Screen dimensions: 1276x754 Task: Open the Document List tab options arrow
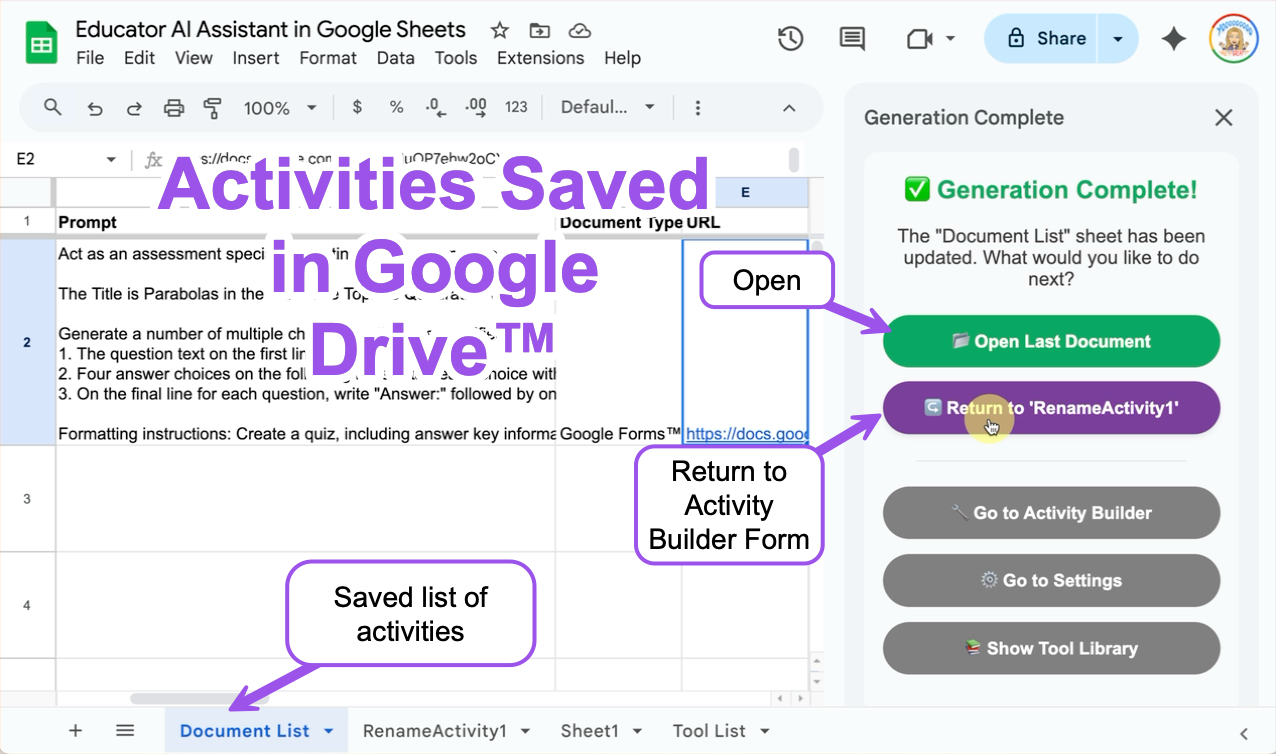(x=328, y=731)
